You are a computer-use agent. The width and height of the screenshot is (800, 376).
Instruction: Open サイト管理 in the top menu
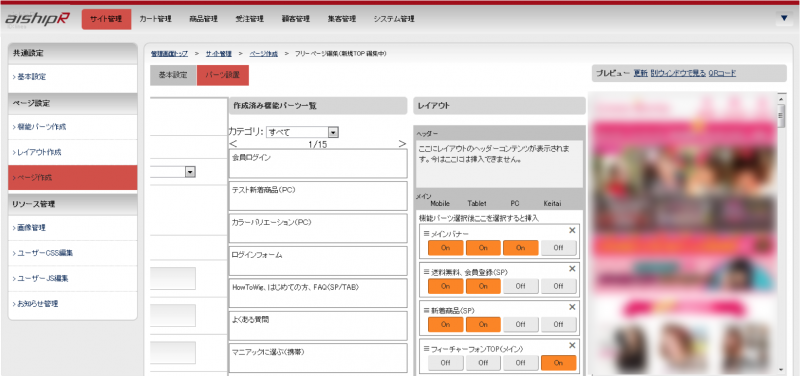[x=106, y=19]
